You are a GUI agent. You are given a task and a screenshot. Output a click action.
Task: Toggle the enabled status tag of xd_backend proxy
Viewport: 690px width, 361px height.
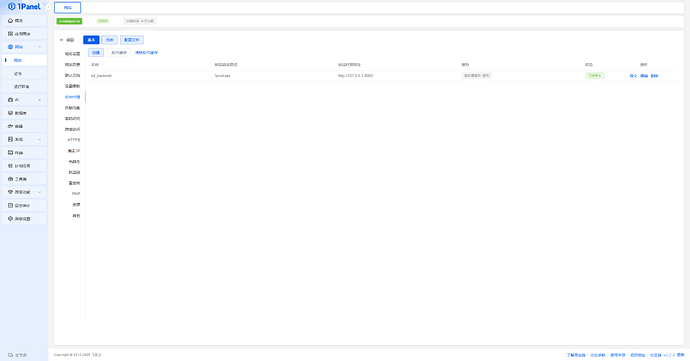pyautogui.click(x=595, y=76)
